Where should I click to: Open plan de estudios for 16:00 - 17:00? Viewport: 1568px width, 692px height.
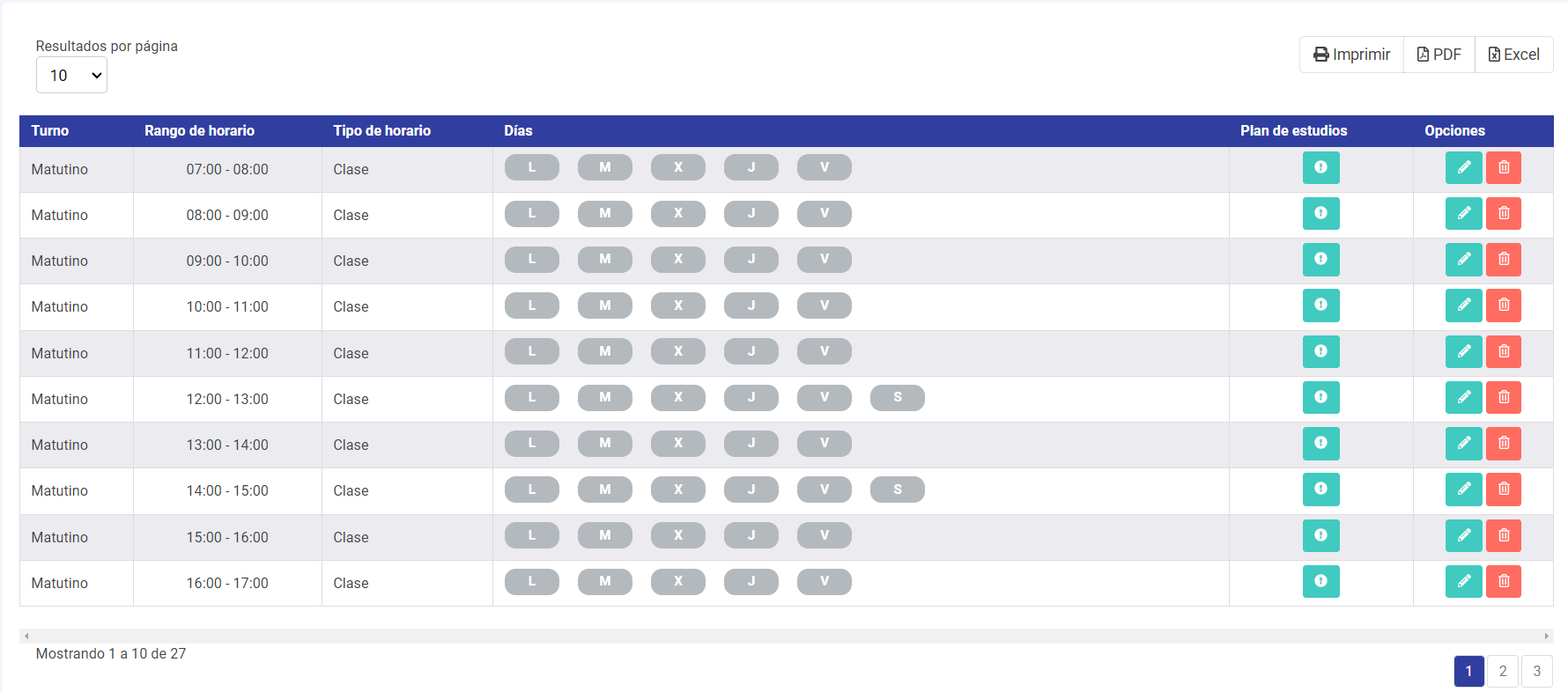pos(1320,581)
